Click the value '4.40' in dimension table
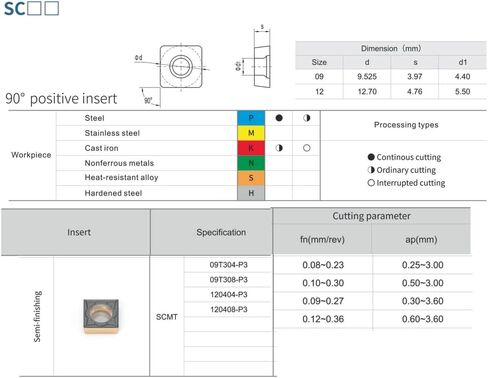 463,77
